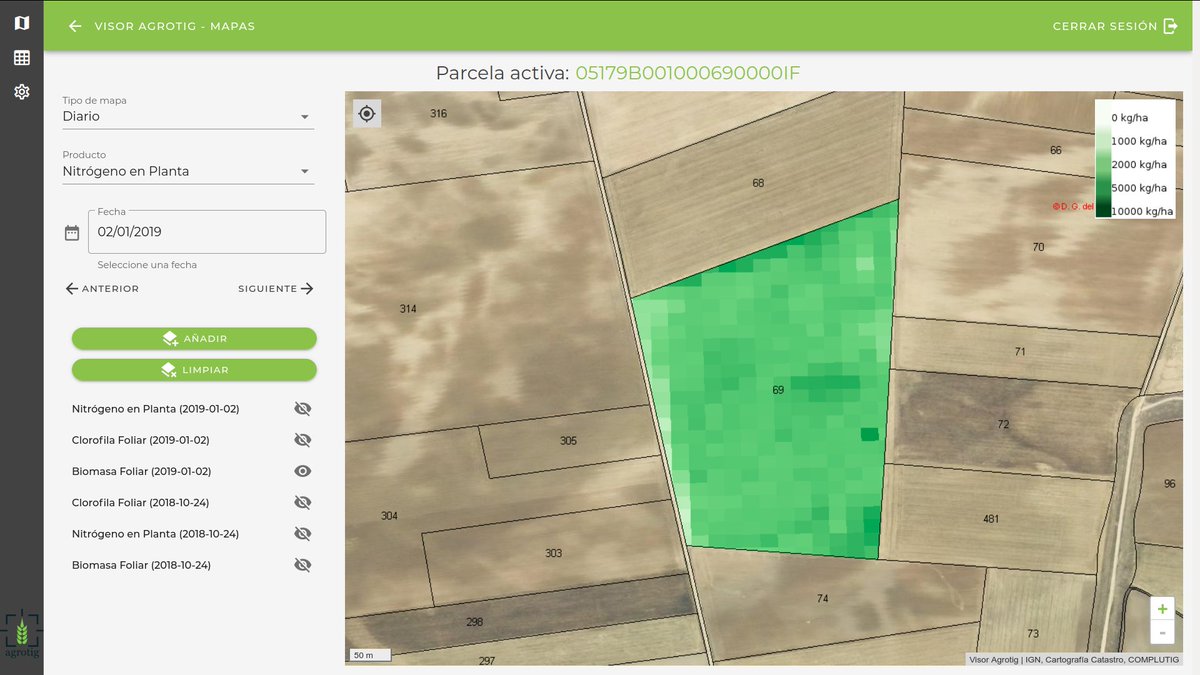Screen dimensions: 1200x675
Task: Open the settings gear in the sidebar
Action: [x=21, y=92]
